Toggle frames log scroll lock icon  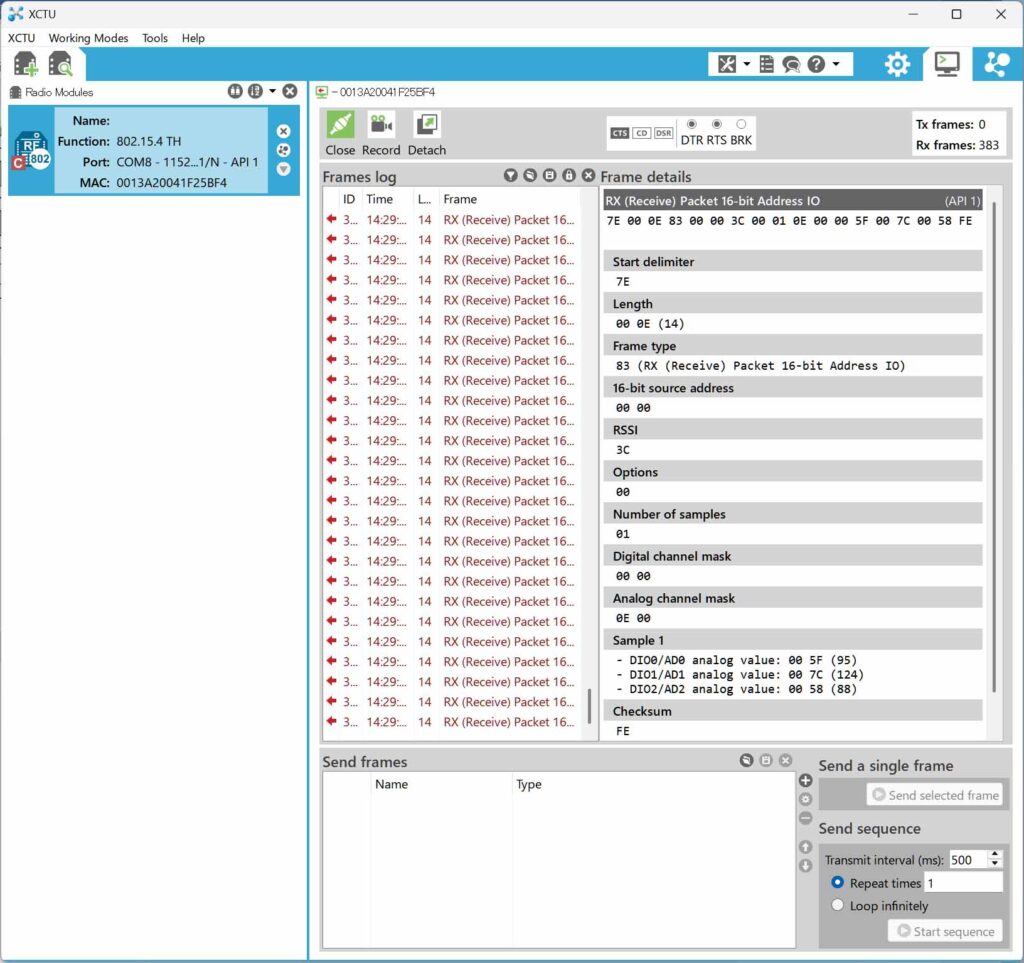(x=569, y=175)
